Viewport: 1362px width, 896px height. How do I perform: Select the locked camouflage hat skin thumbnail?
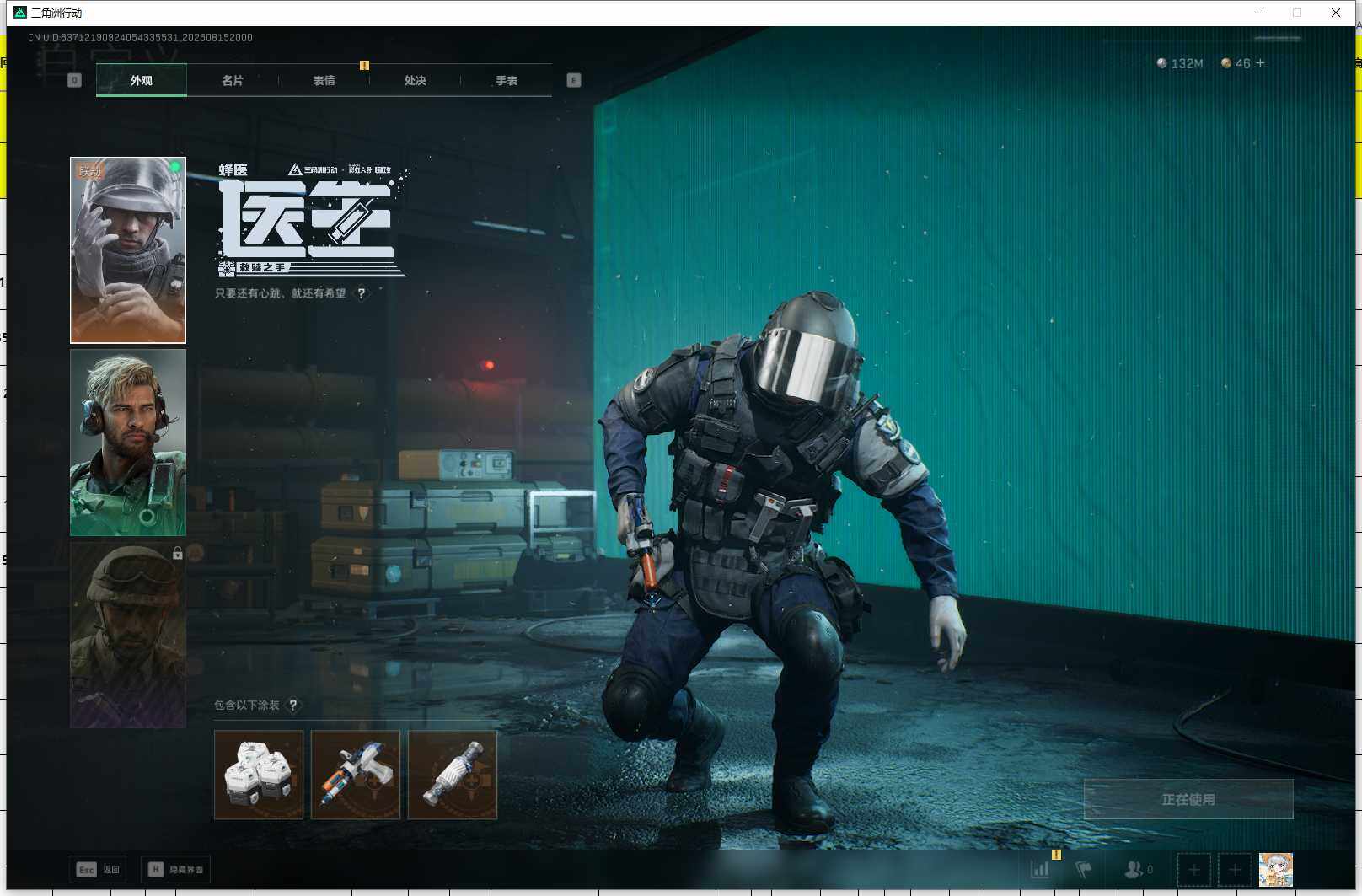point(128,635)
